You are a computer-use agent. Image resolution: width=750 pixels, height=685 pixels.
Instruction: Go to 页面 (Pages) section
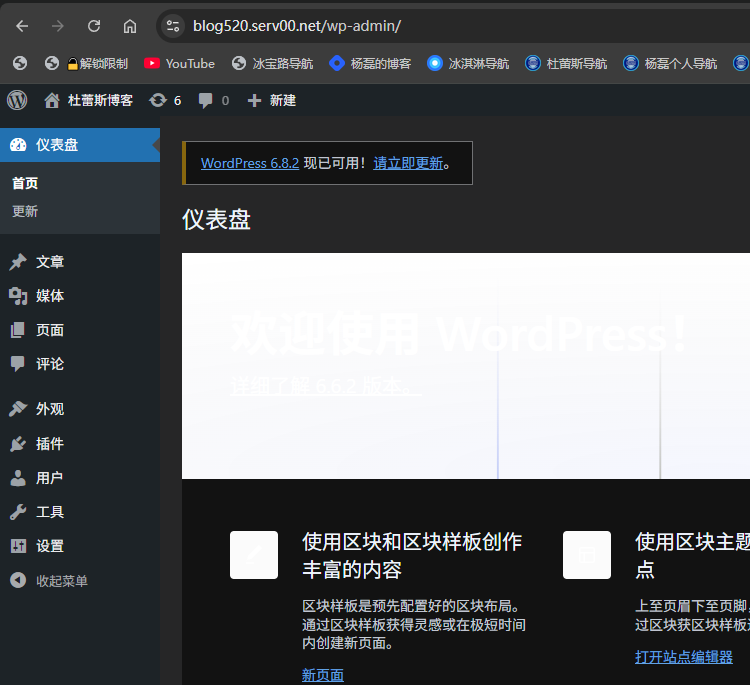[x=50, y=330]
